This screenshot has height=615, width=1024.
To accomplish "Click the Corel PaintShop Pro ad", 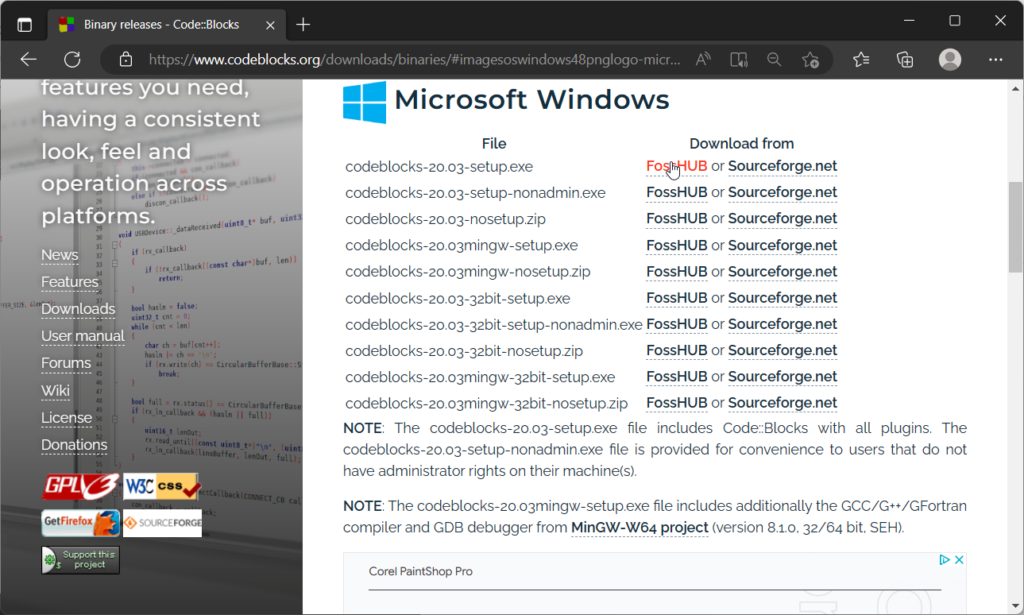I will point(654,583).
